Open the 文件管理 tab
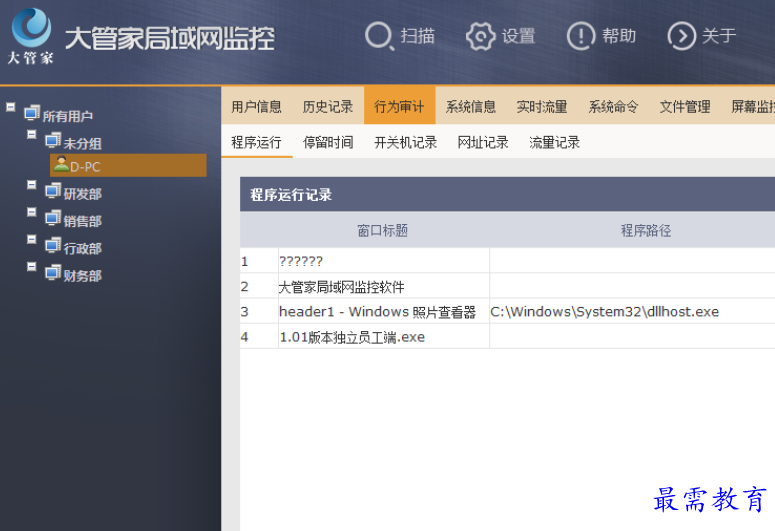This screenshot has width=775, height=531. pos(685,106)
